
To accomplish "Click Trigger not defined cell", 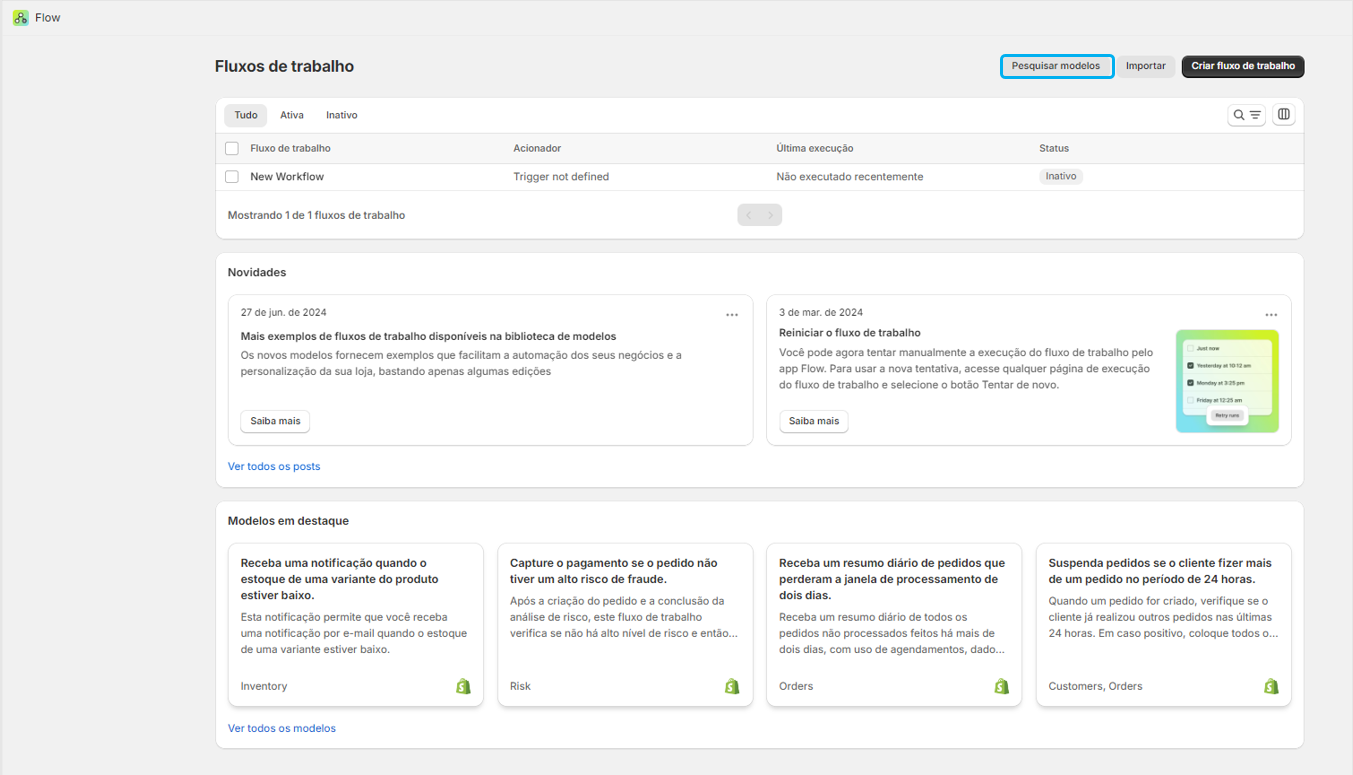I will pos(561,177).
